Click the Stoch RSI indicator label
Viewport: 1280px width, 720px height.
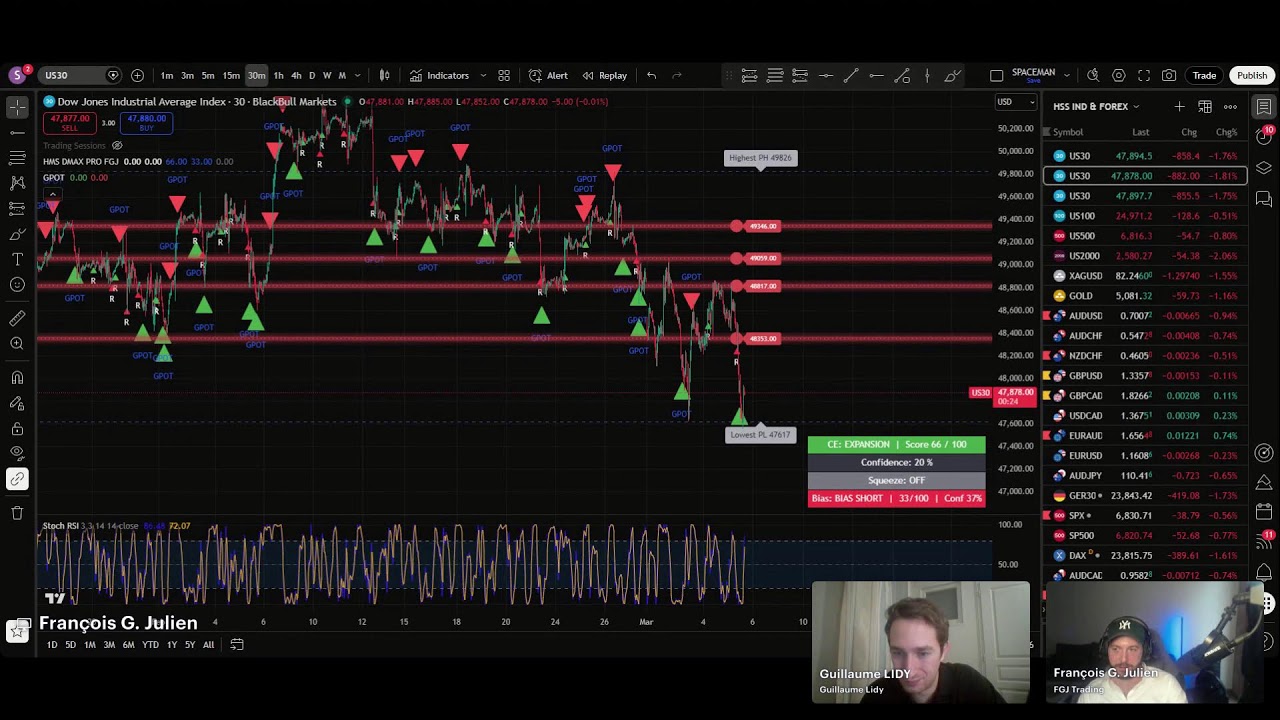pos(60,526)
